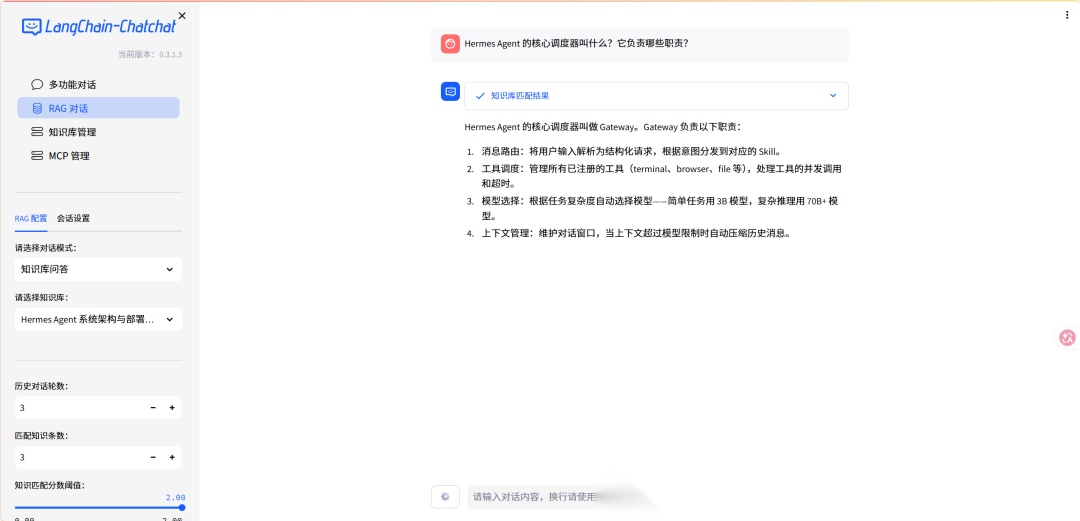Click the database icon beside RAG 对话

(x=37, y=108)
